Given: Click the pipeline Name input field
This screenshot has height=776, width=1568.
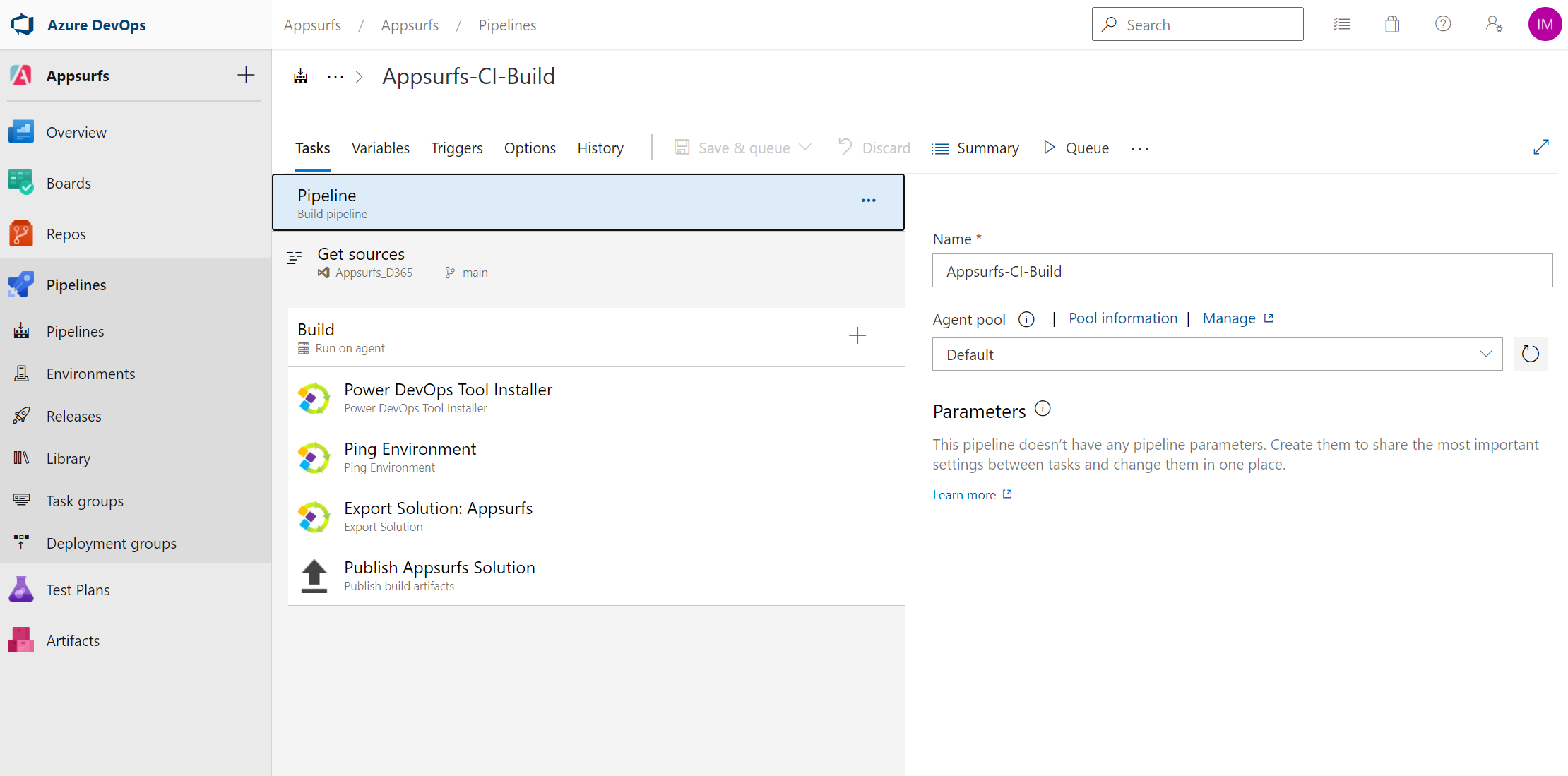Looking at the screenshot, I should tap(1242, 271).
